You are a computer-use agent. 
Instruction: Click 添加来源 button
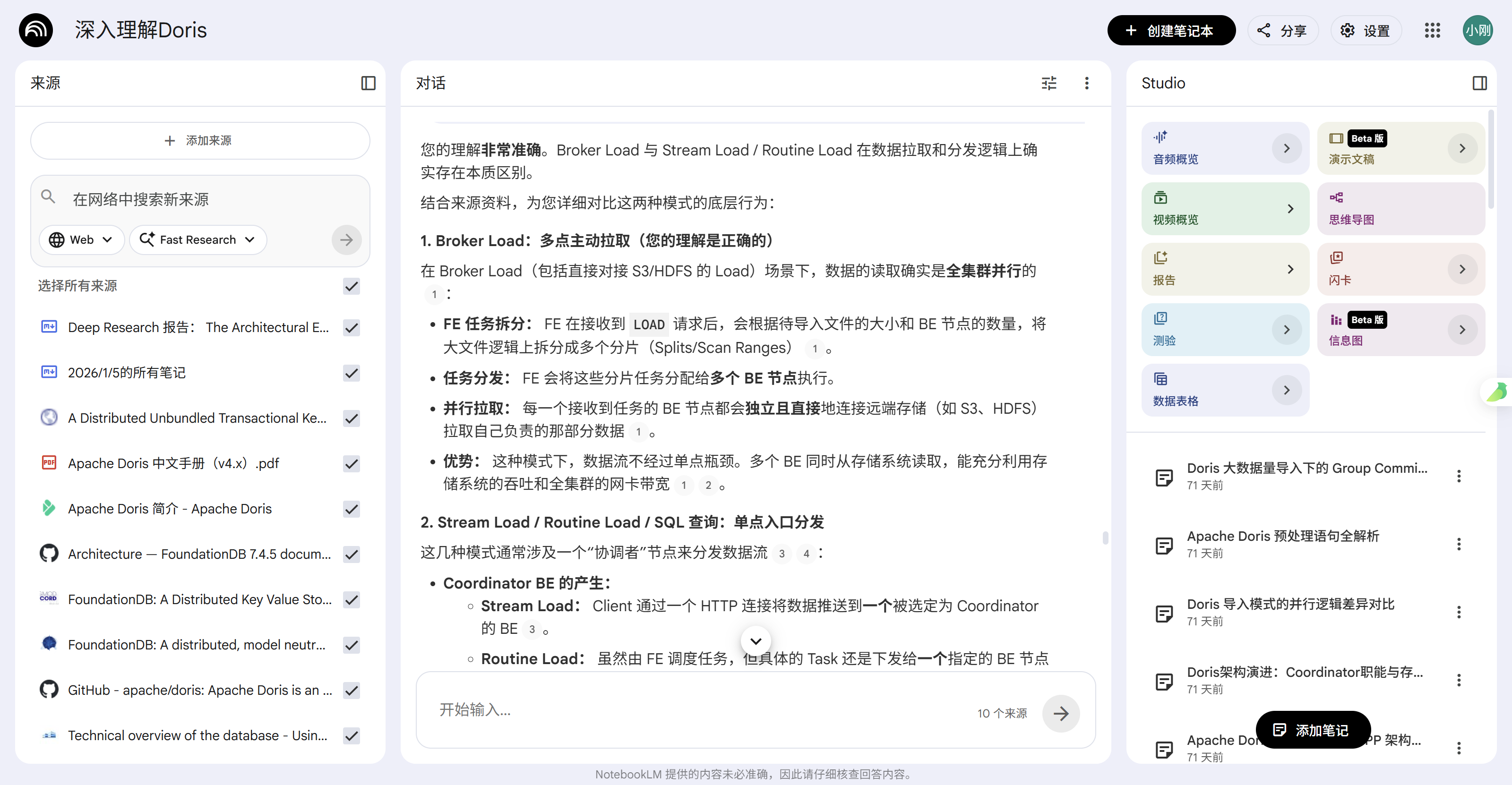[x=199, y=141]
